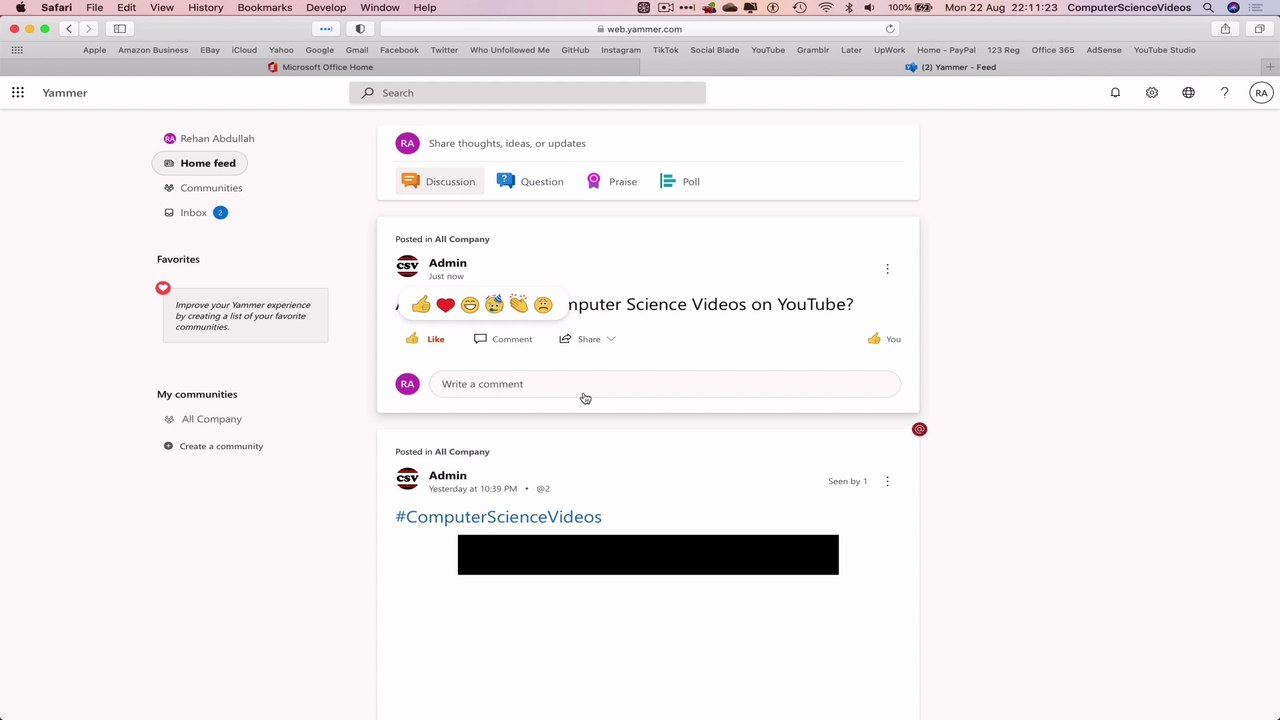Click the globe language icon
The height and width of the screenshot is (720, 1280).
(x=1188, y=93)
